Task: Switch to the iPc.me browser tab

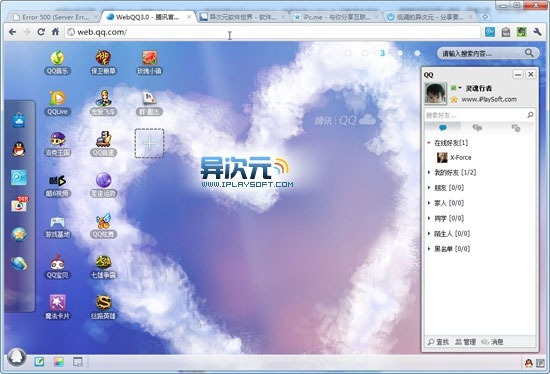Action: point(336,17)
